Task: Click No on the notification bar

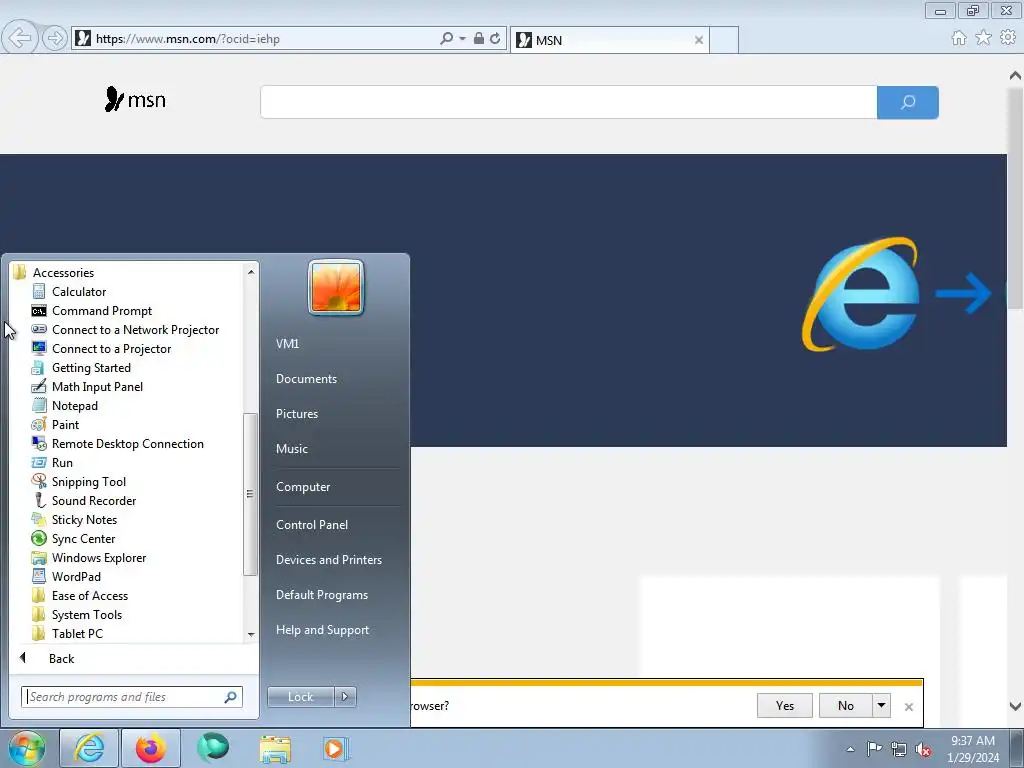Action: pyautogui.click(x=846, y=705)
